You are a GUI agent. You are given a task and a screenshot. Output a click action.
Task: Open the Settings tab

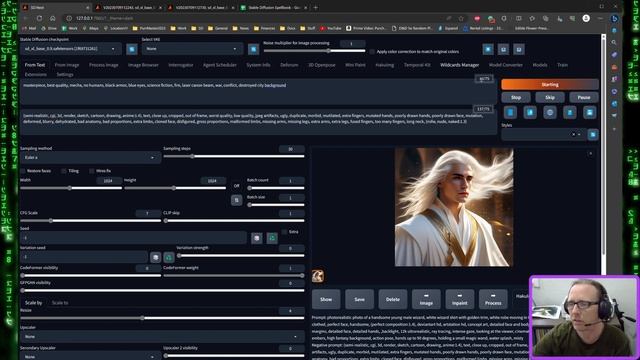(x=64, y=75)
